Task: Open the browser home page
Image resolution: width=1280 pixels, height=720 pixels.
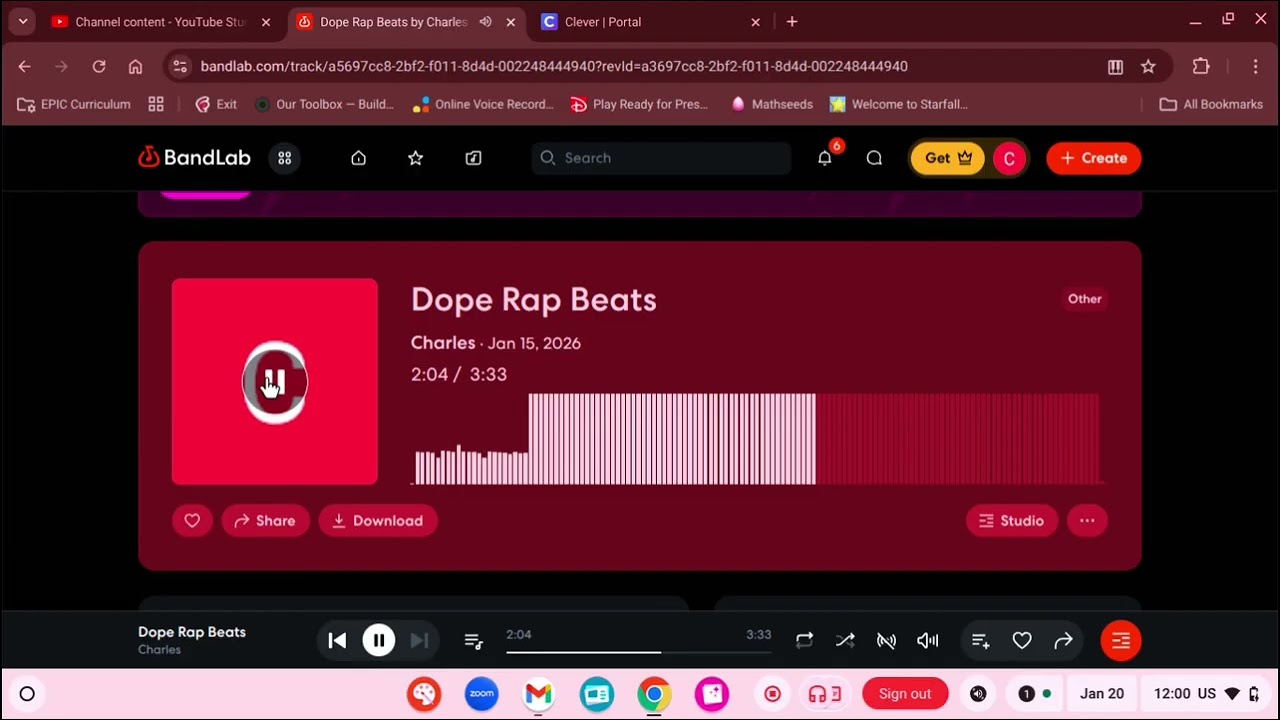Action: [x=135, y=66]
